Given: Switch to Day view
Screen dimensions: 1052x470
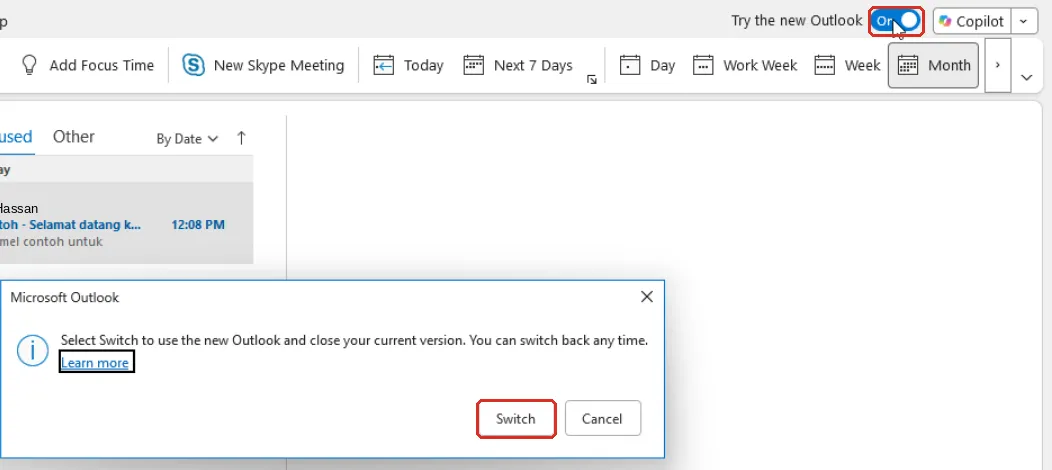Looking at the screenshot, I should click(647, 65).
